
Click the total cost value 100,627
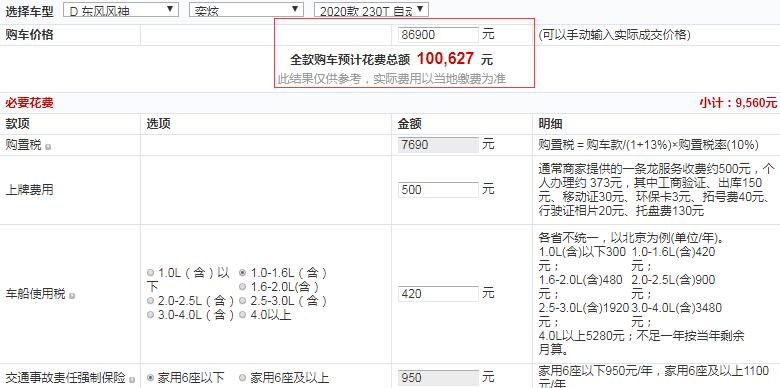[445, 59]
